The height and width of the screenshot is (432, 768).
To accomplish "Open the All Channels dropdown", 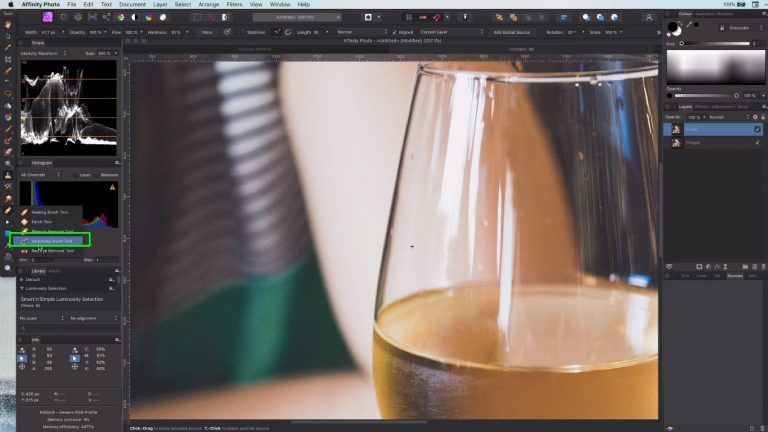I will coord(40,175).
